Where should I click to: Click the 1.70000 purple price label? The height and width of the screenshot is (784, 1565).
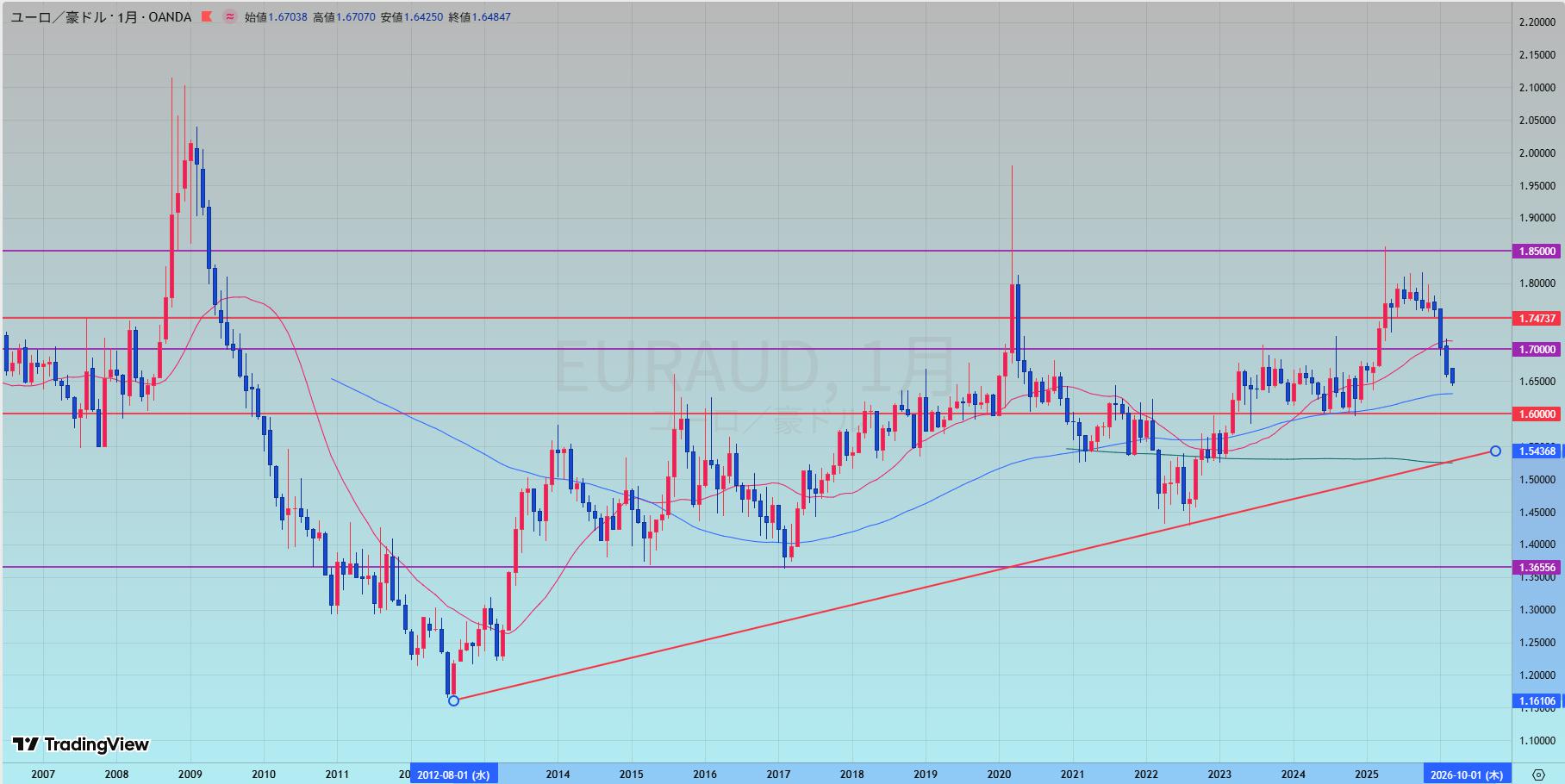tap(1537, 350)
